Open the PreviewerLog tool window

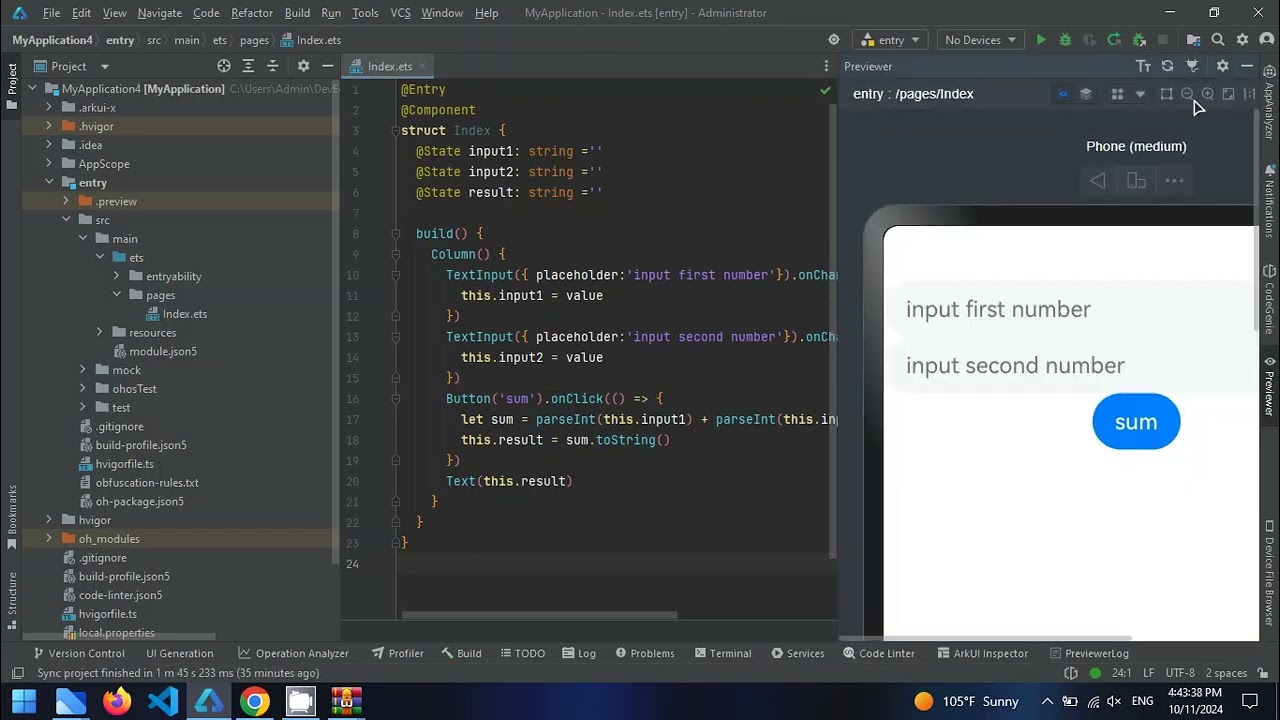(x=1088, y=653)
